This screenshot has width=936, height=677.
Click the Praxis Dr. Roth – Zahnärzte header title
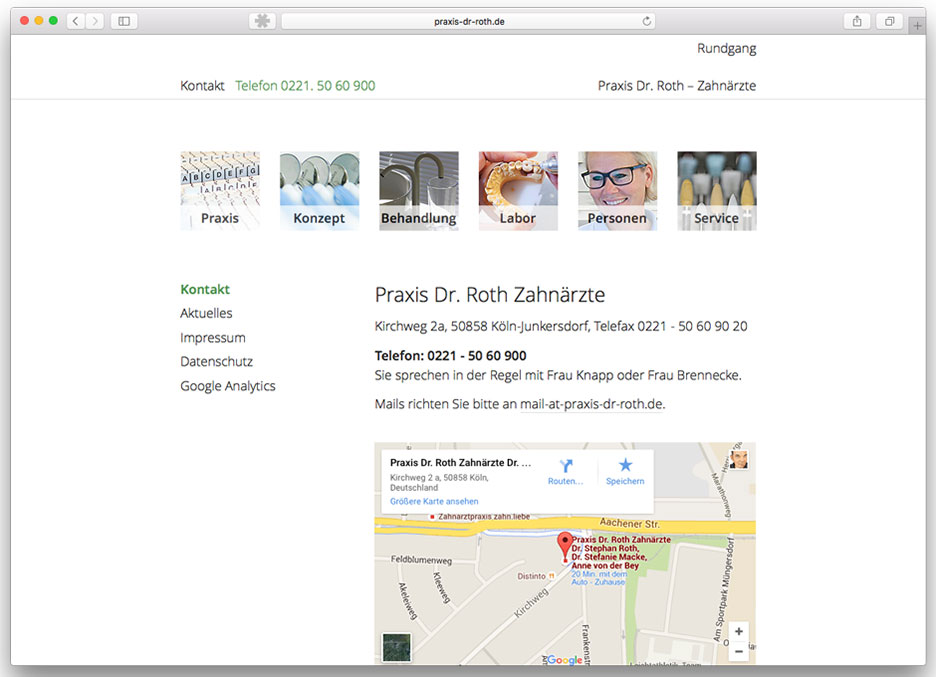(x=677, y=86)
